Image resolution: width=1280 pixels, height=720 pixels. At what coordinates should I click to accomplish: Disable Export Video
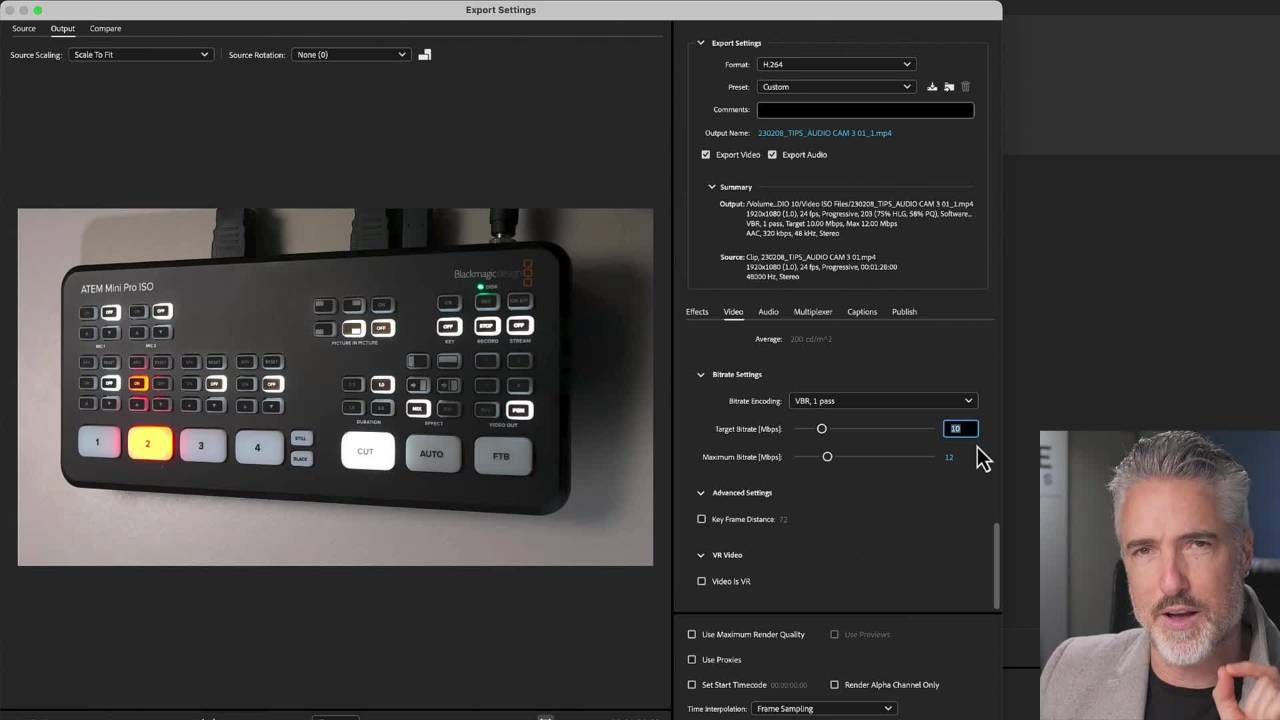[706, 154]
